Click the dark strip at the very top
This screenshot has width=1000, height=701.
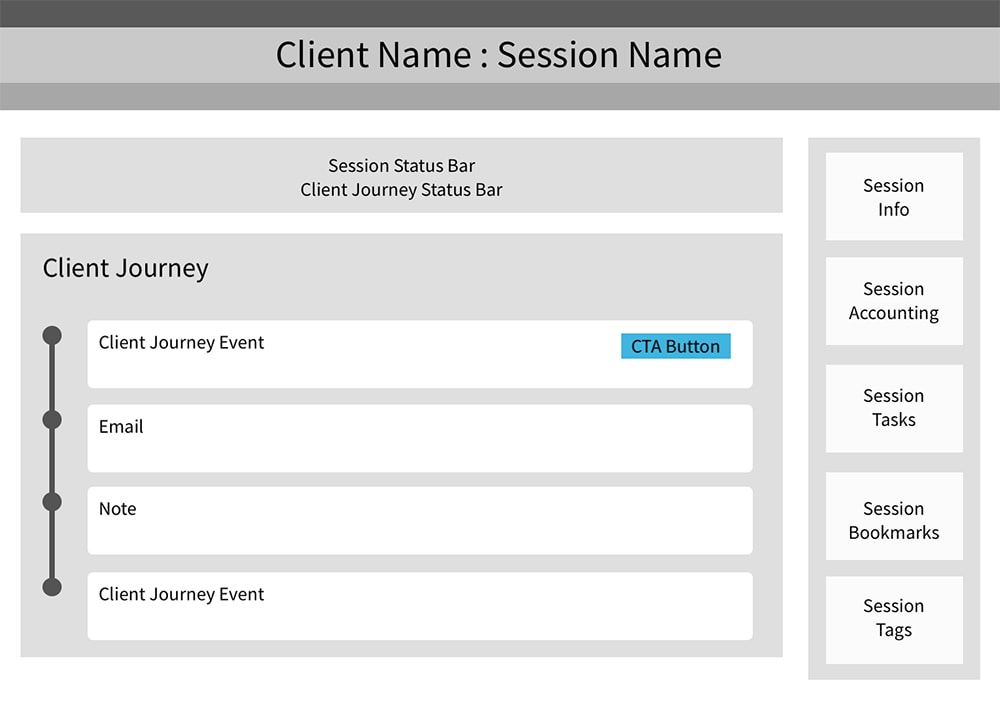pyautogui.click(x=500, y=13)
